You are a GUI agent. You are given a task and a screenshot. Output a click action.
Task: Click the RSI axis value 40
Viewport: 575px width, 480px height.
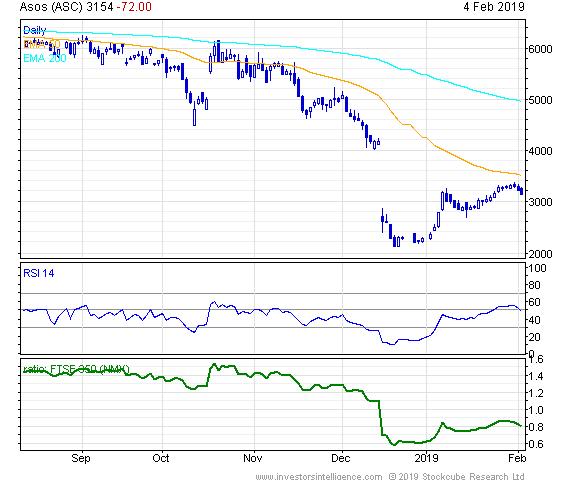tap(534, 320)
